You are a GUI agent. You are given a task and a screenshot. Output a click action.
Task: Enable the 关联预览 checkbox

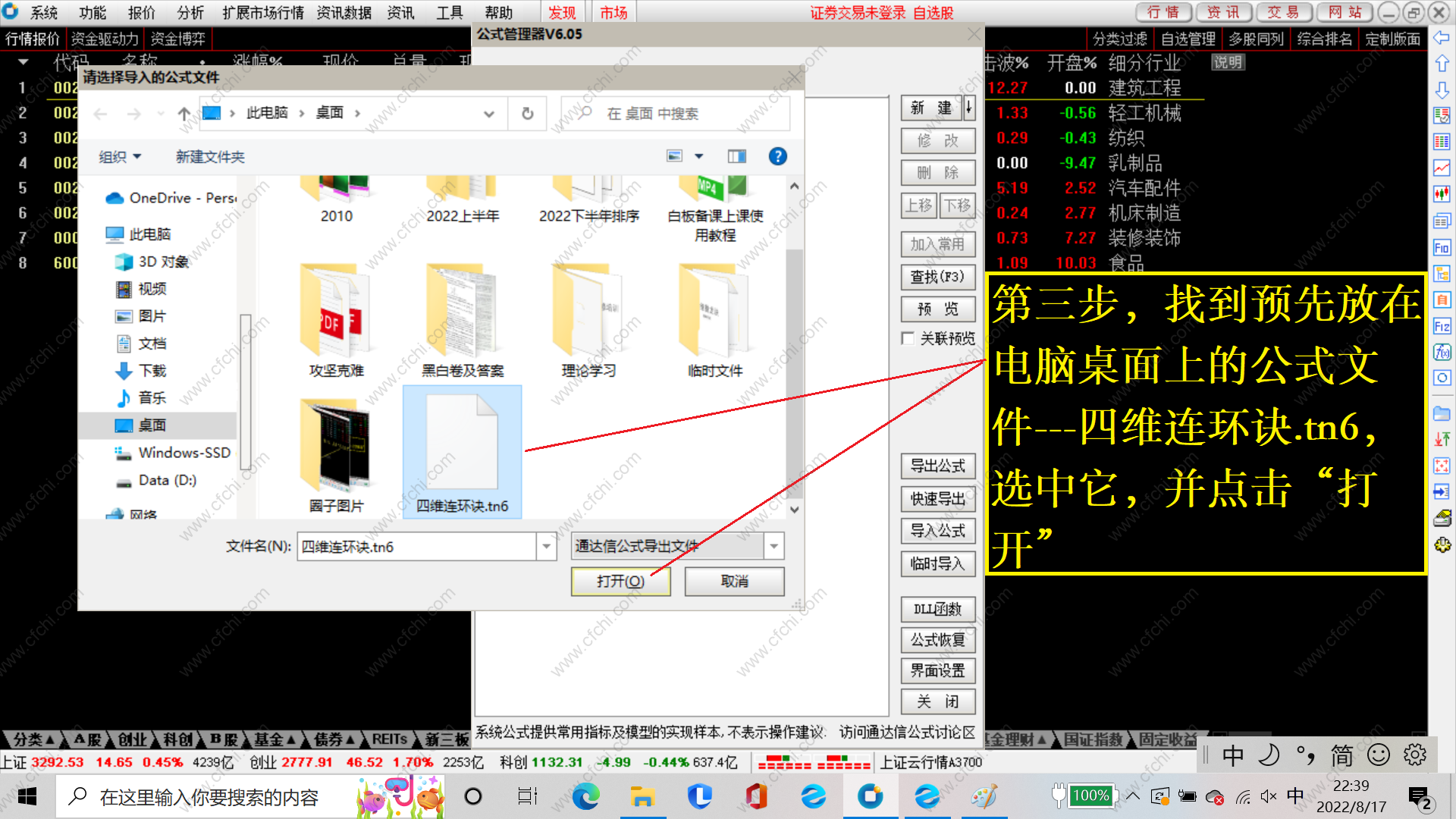(x=908, y=338)
